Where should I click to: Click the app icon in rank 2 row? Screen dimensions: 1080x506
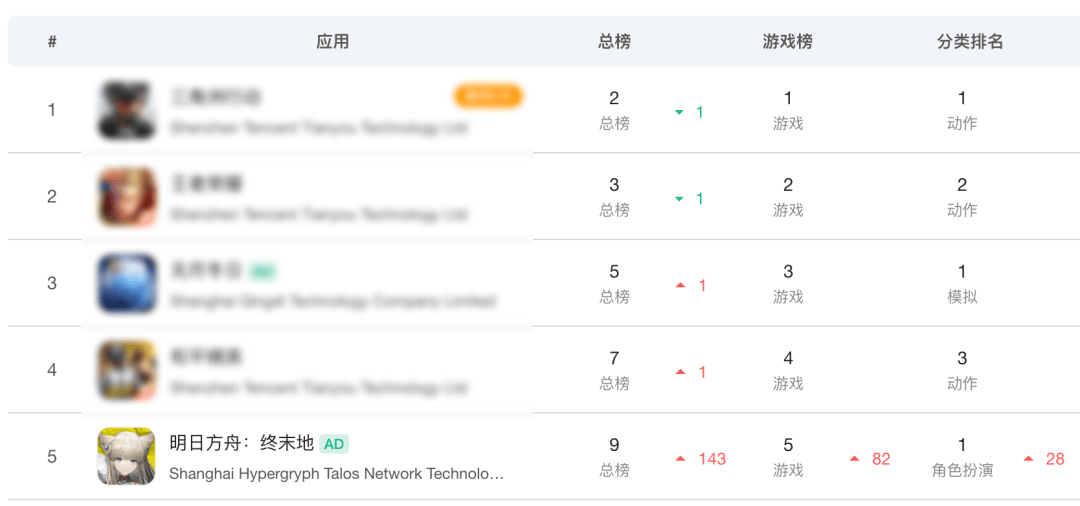[x=127, y=196]
